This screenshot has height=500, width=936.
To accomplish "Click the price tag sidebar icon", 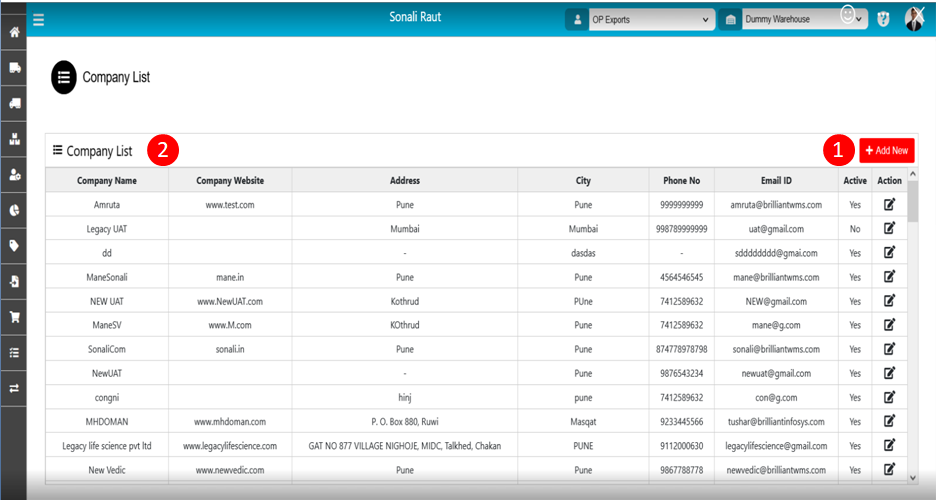I will tap(15, 246).
